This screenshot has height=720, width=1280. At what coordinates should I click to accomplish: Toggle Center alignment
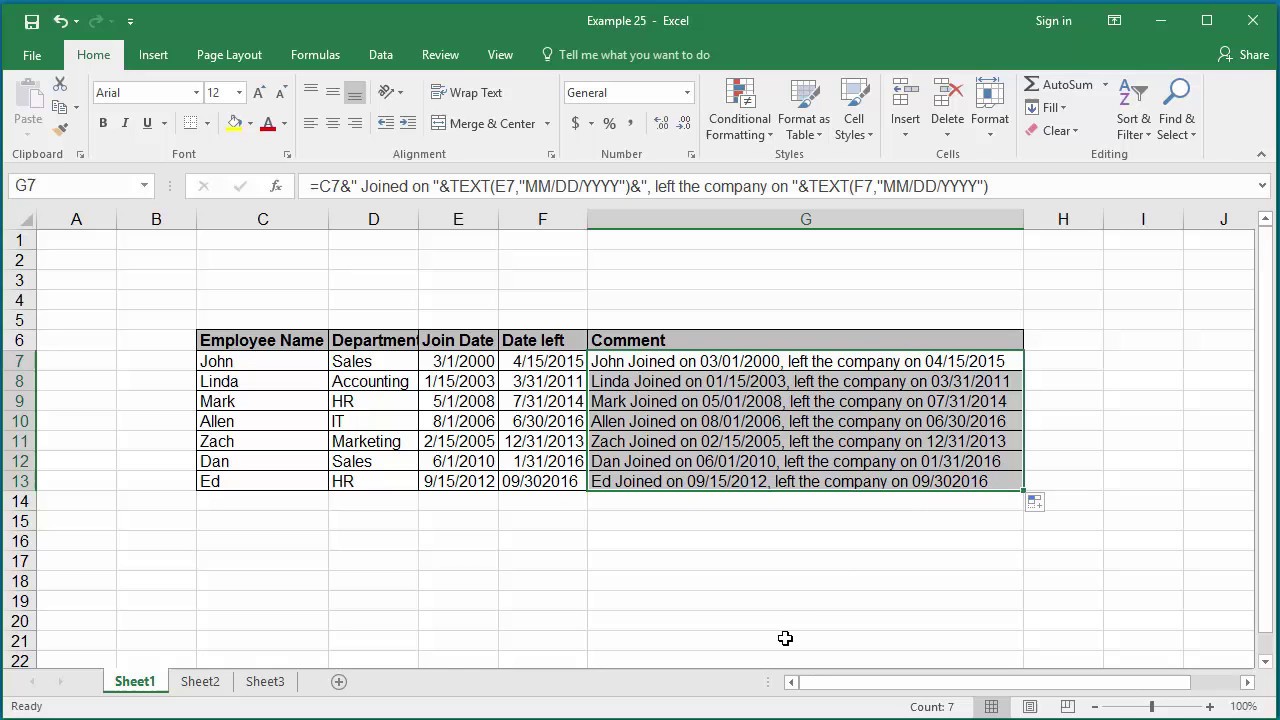333,123
